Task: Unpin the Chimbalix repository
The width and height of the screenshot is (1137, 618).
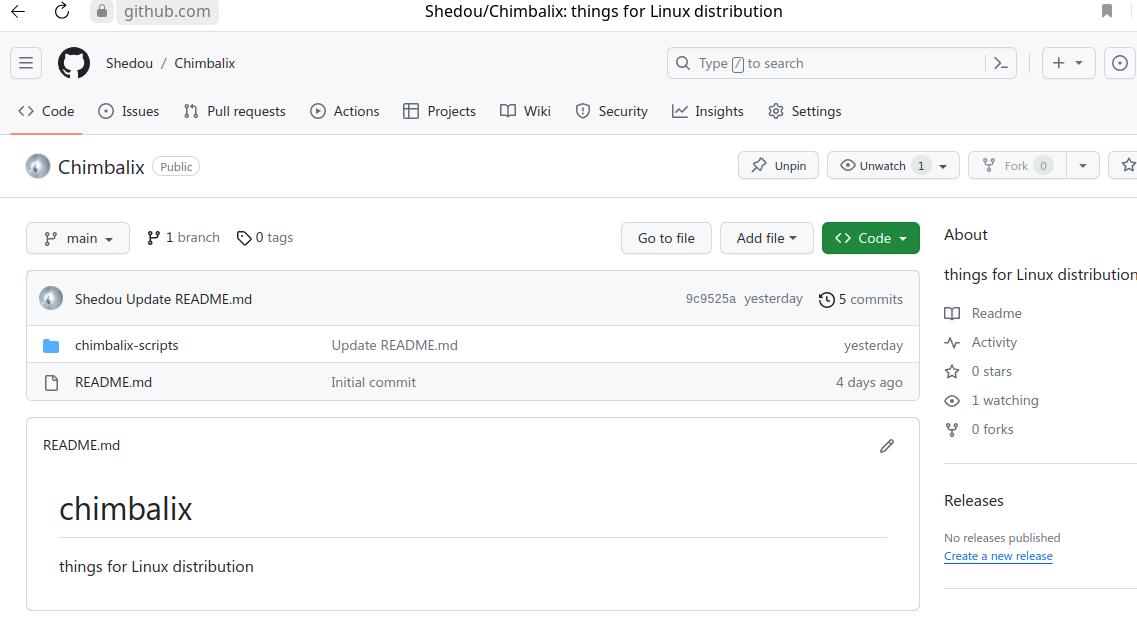Action: point(778,166)
